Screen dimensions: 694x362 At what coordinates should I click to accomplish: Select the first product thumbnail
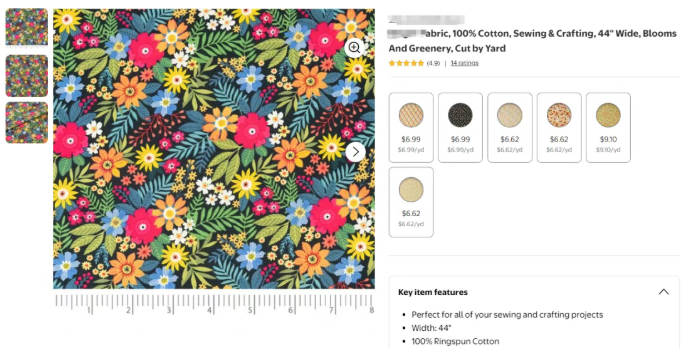(27, 27)
